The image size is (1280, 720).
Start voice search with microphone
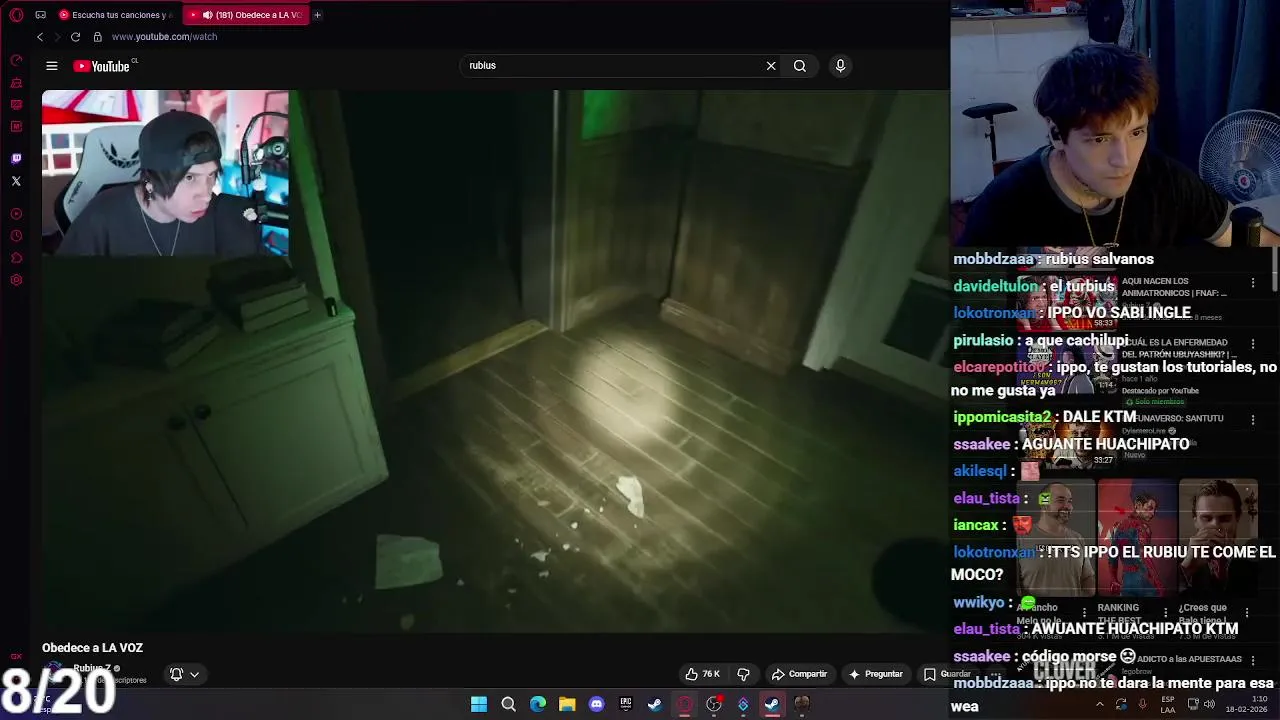(840, 66)
